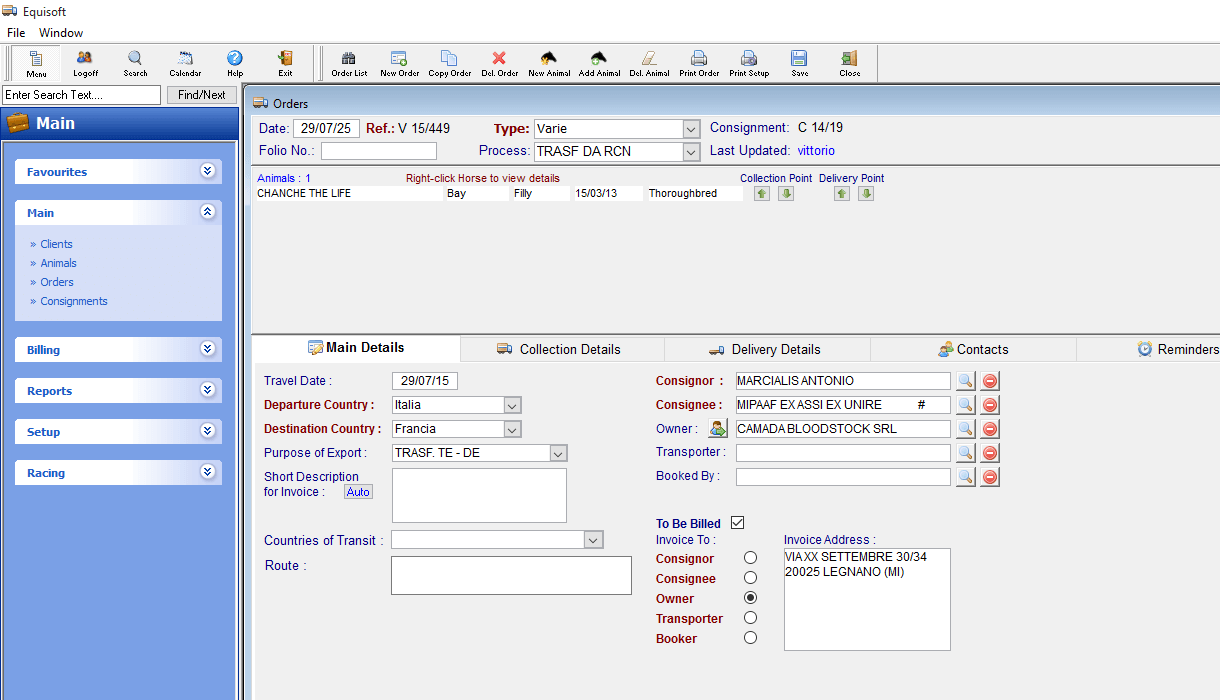Switch to Delivery Details tab

point(765,349)
